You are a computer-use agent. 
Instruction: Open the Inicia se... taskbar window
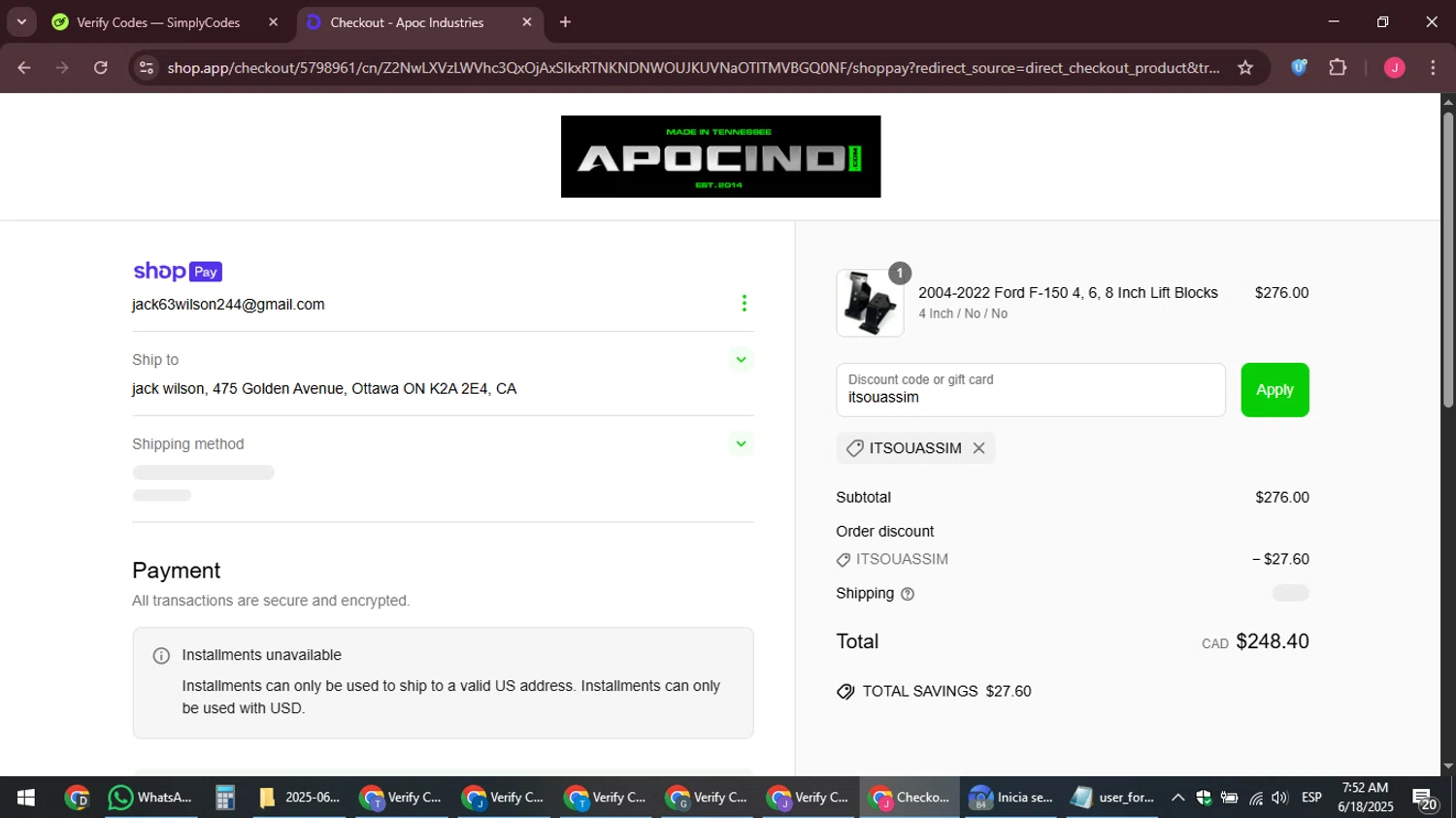tap(1010, 798)
